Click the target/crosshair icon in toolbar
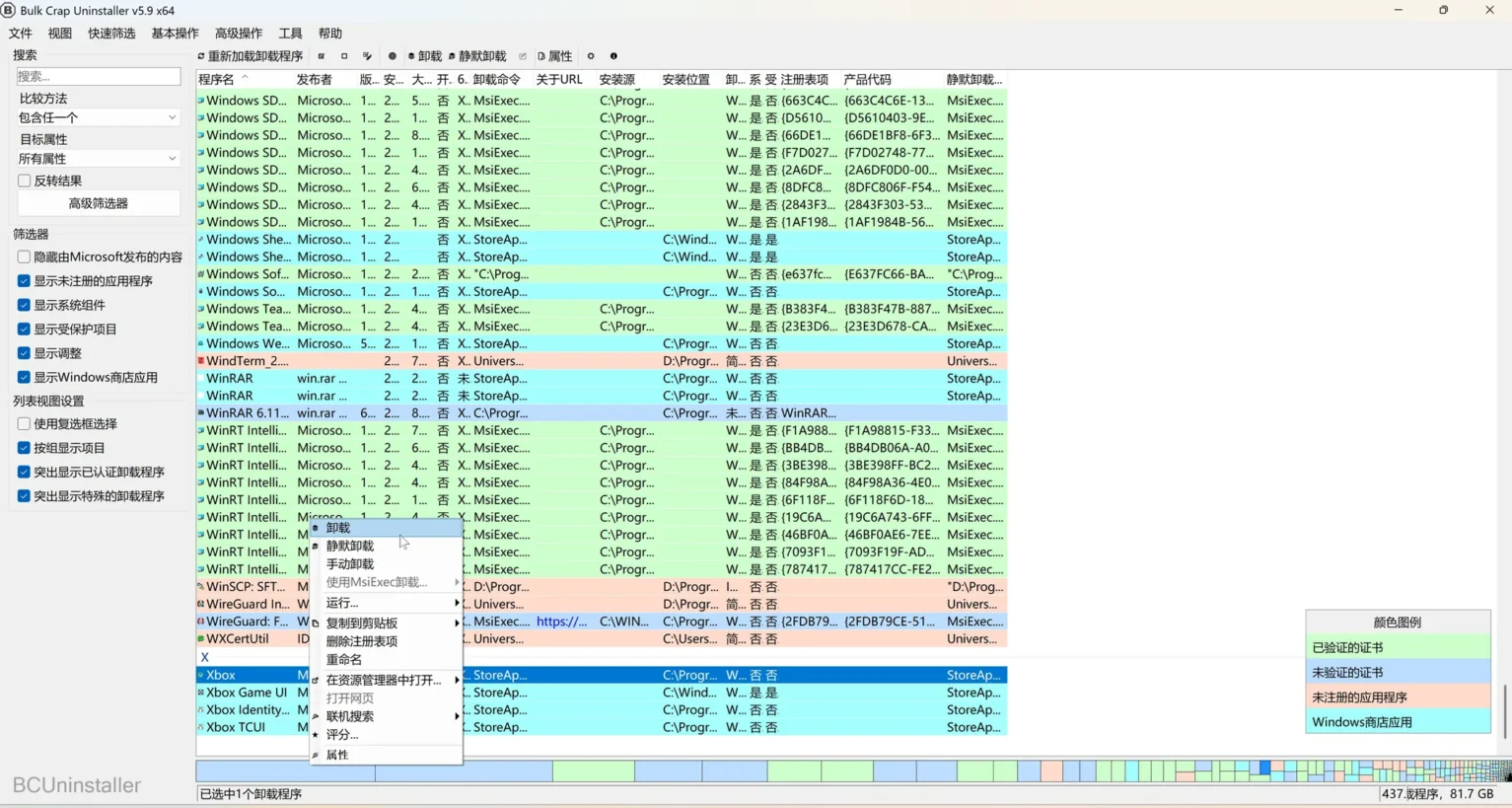 click(x=392, y=56)
